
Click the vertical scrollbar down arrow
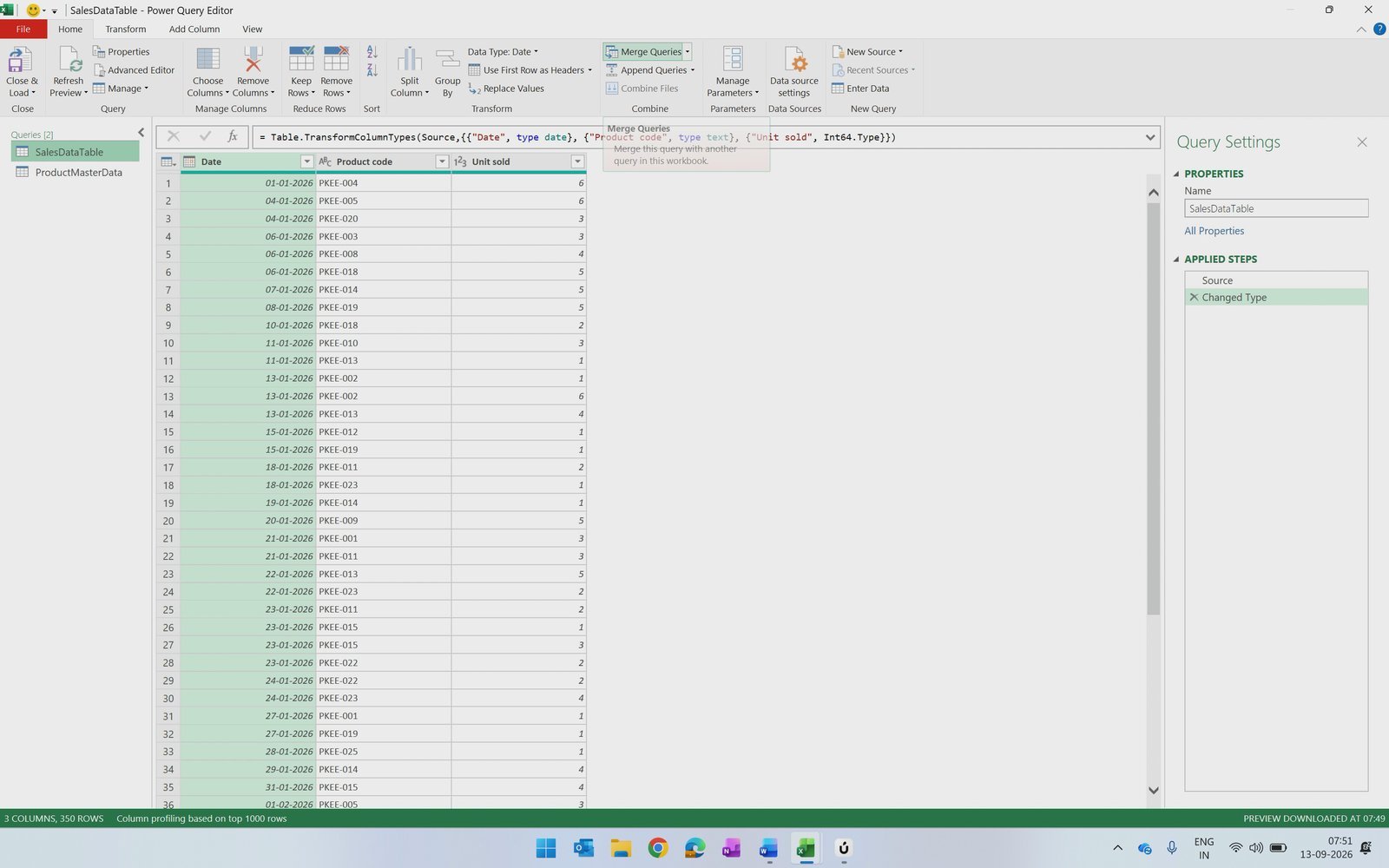coord(1154,790)
